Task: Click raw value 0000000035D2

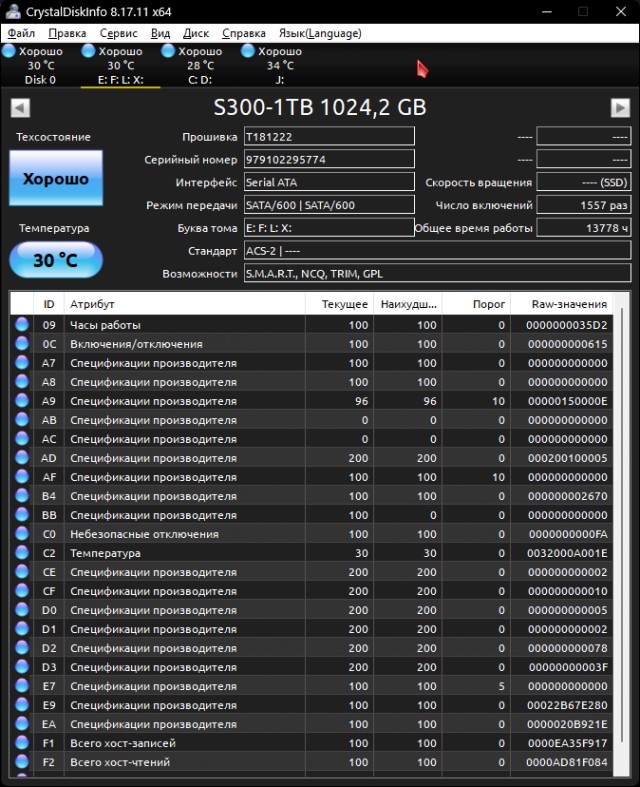Action: pos(567,325)
